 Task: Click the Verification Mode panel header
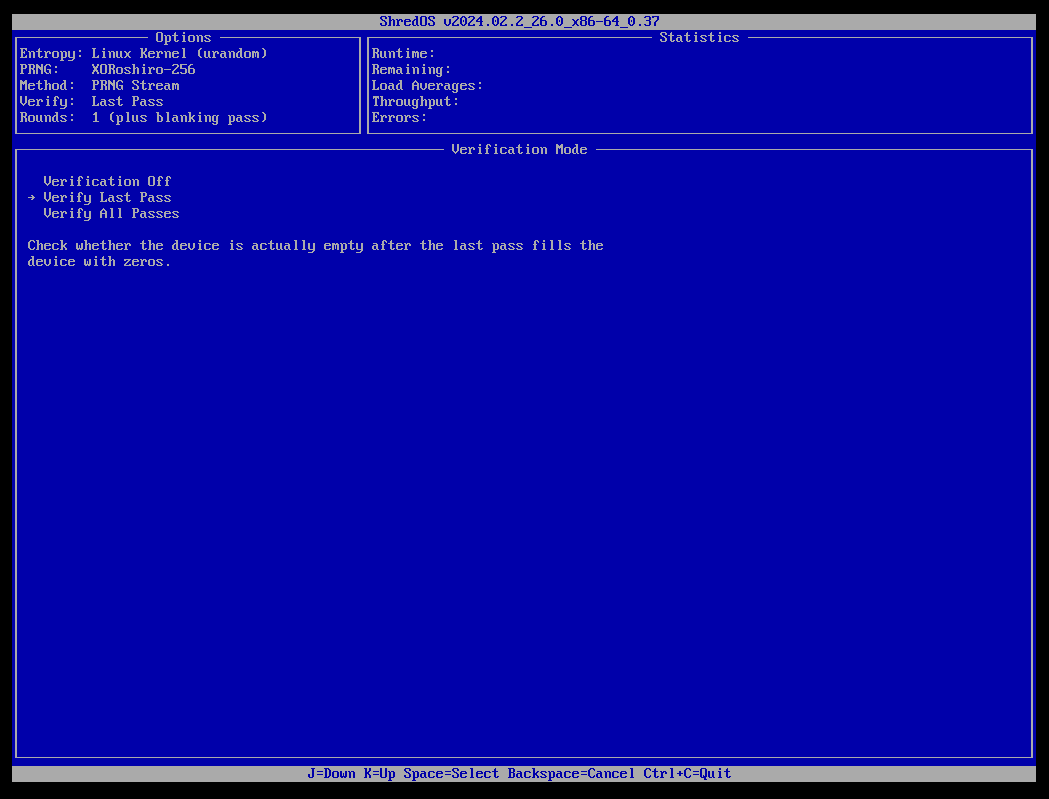pos(519,149)
